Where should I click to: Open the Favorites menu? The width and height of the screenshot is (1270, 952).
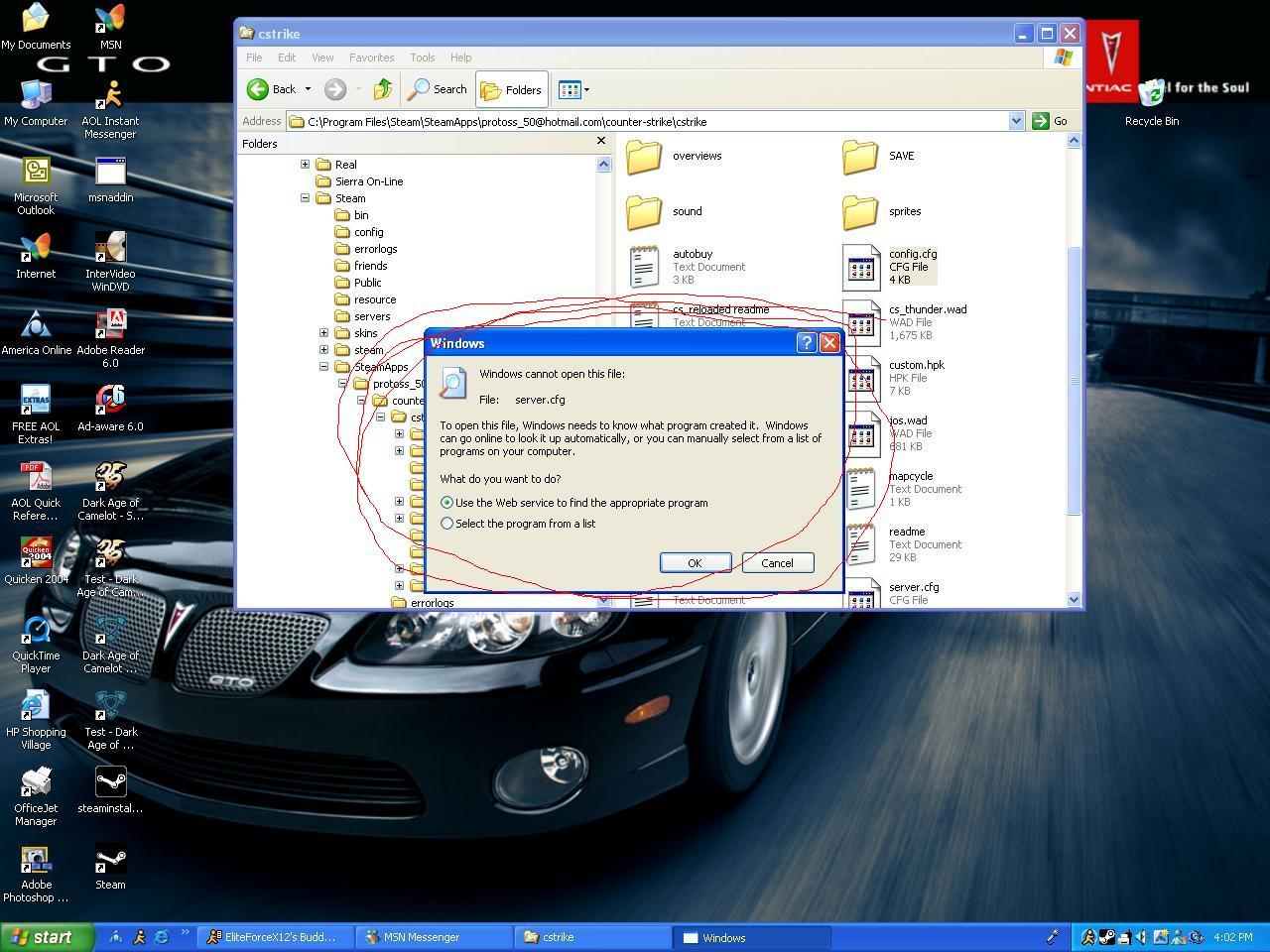click(x=371, y=58)
